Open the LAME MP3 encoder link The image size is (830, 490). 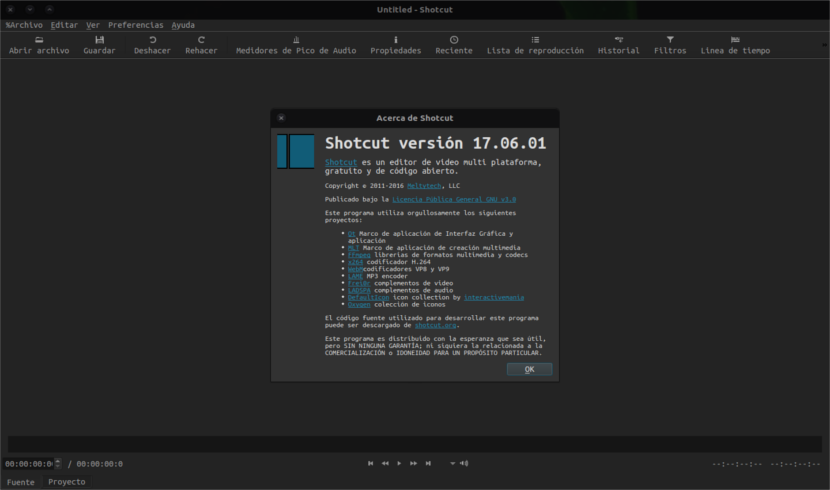(x=355, y=276)
